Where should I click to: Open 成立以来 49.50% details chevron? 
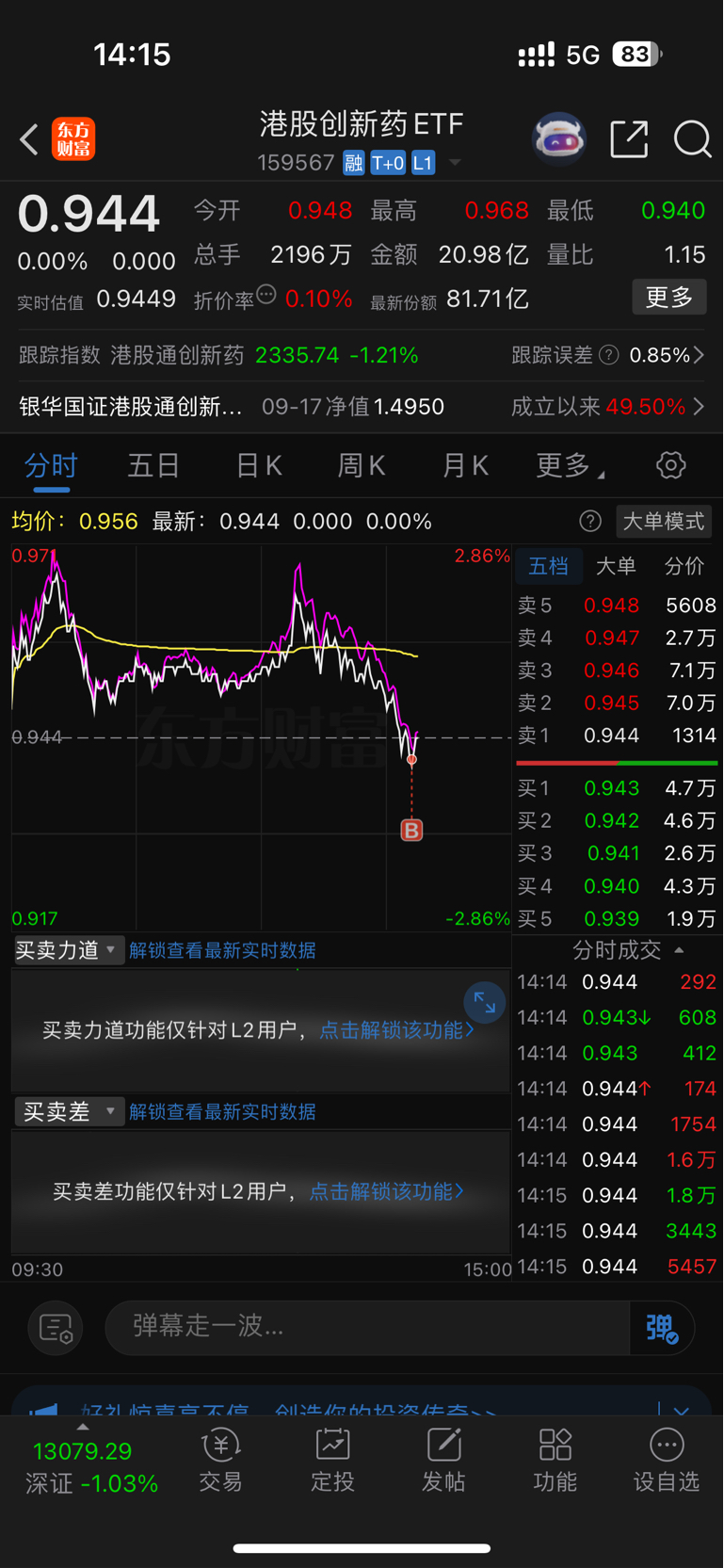point(699,407)
